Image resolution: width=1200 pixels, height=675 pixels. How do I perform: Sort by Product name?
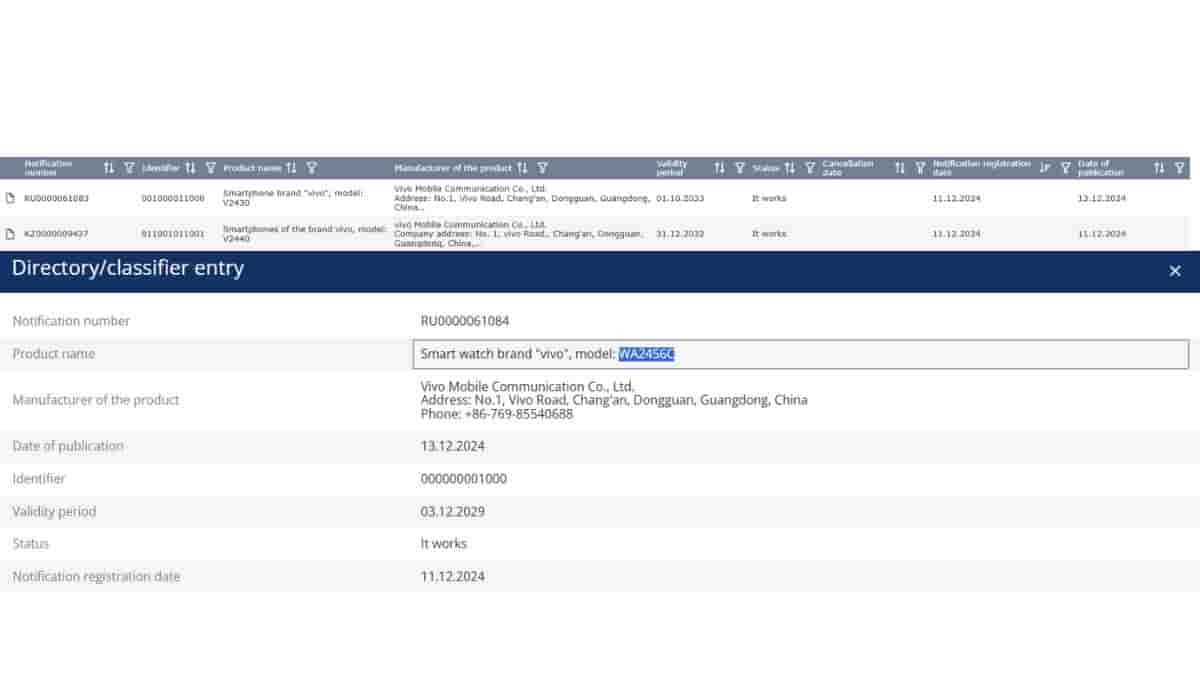click(x=291, y=168)
